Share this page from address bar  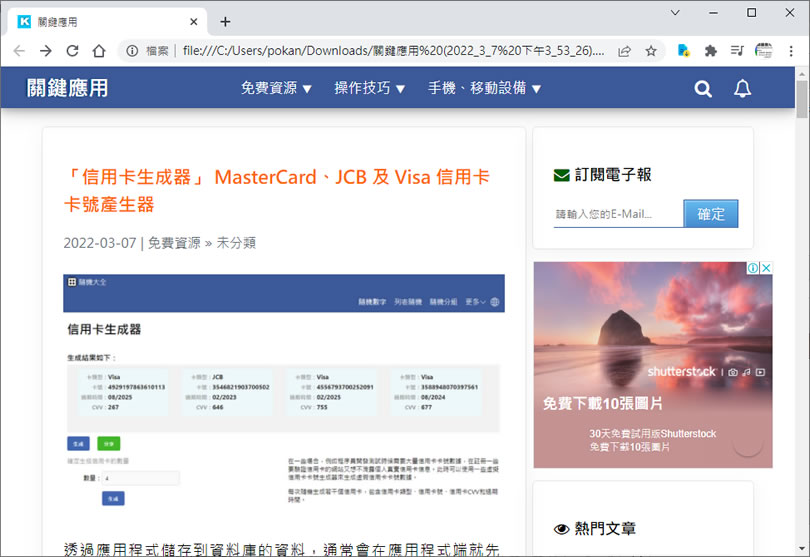coord(624,51)
